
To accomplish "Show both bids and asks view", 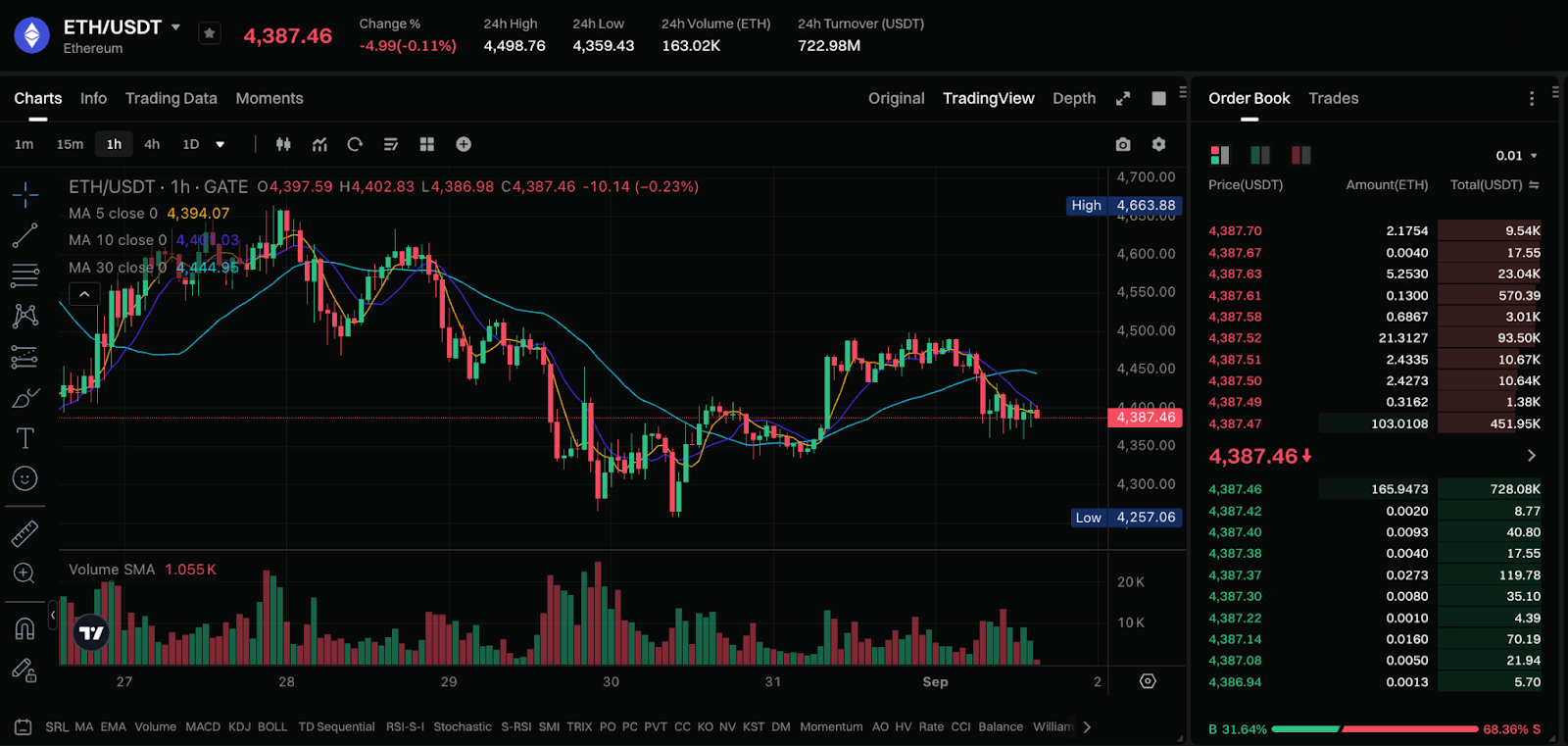I will (1220, 155).
